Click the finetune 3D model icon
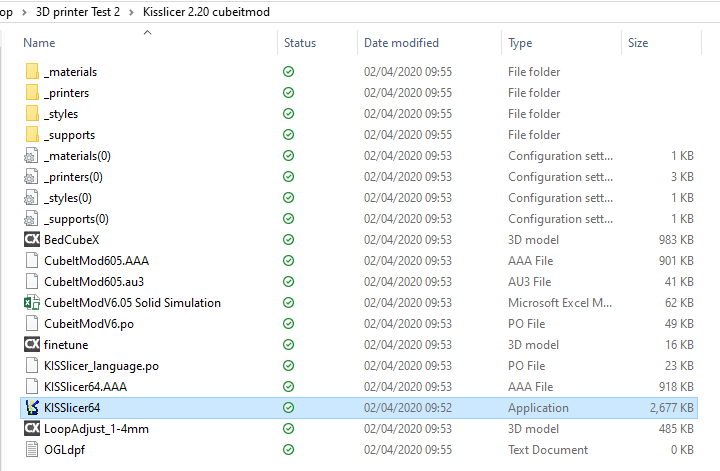The width and height of the screenshot is (720, 471). tap(32, 345)
